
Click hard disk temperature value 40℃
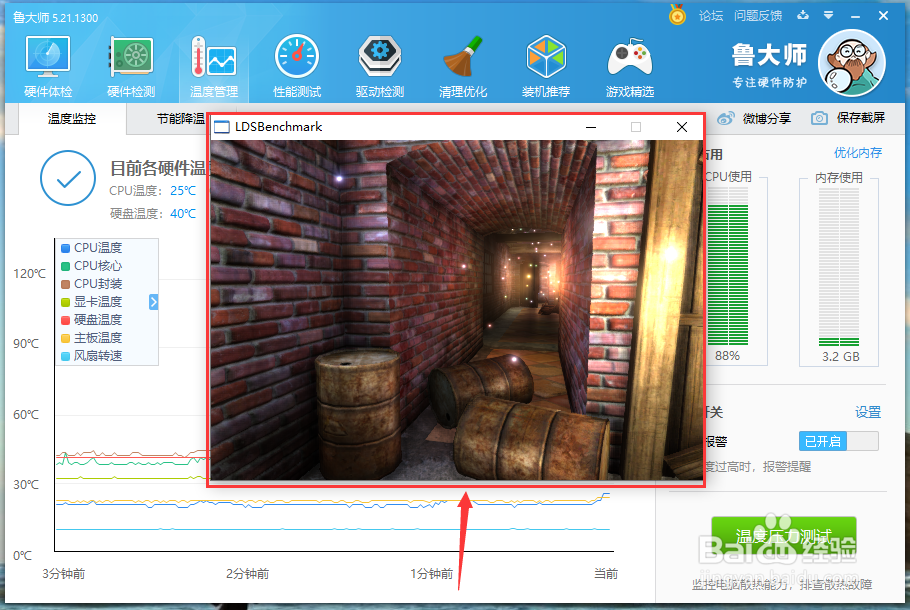[x=183, y=214]
